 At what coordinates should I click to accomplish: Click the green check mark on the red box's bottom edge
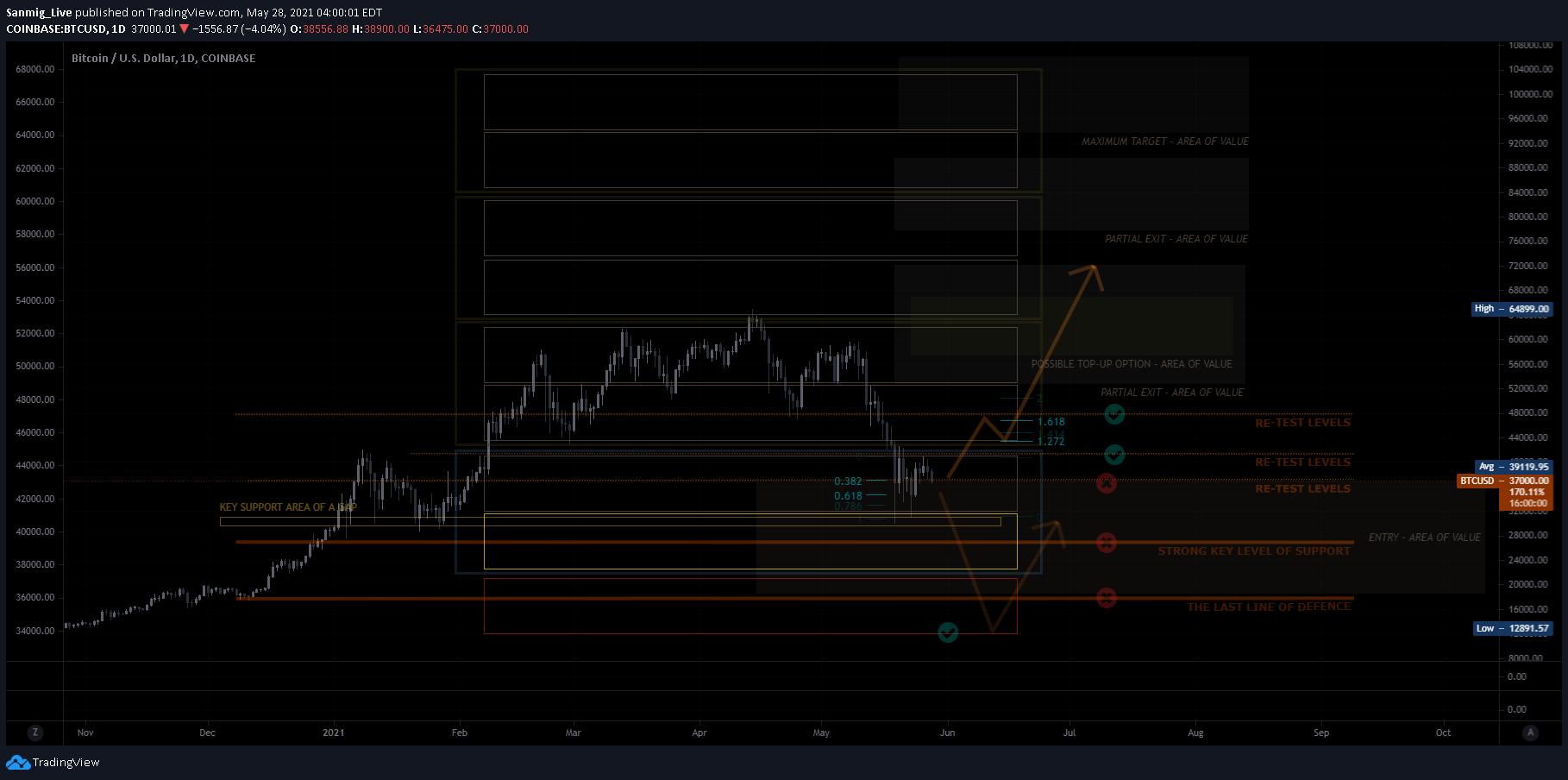[x=948, y=633]
